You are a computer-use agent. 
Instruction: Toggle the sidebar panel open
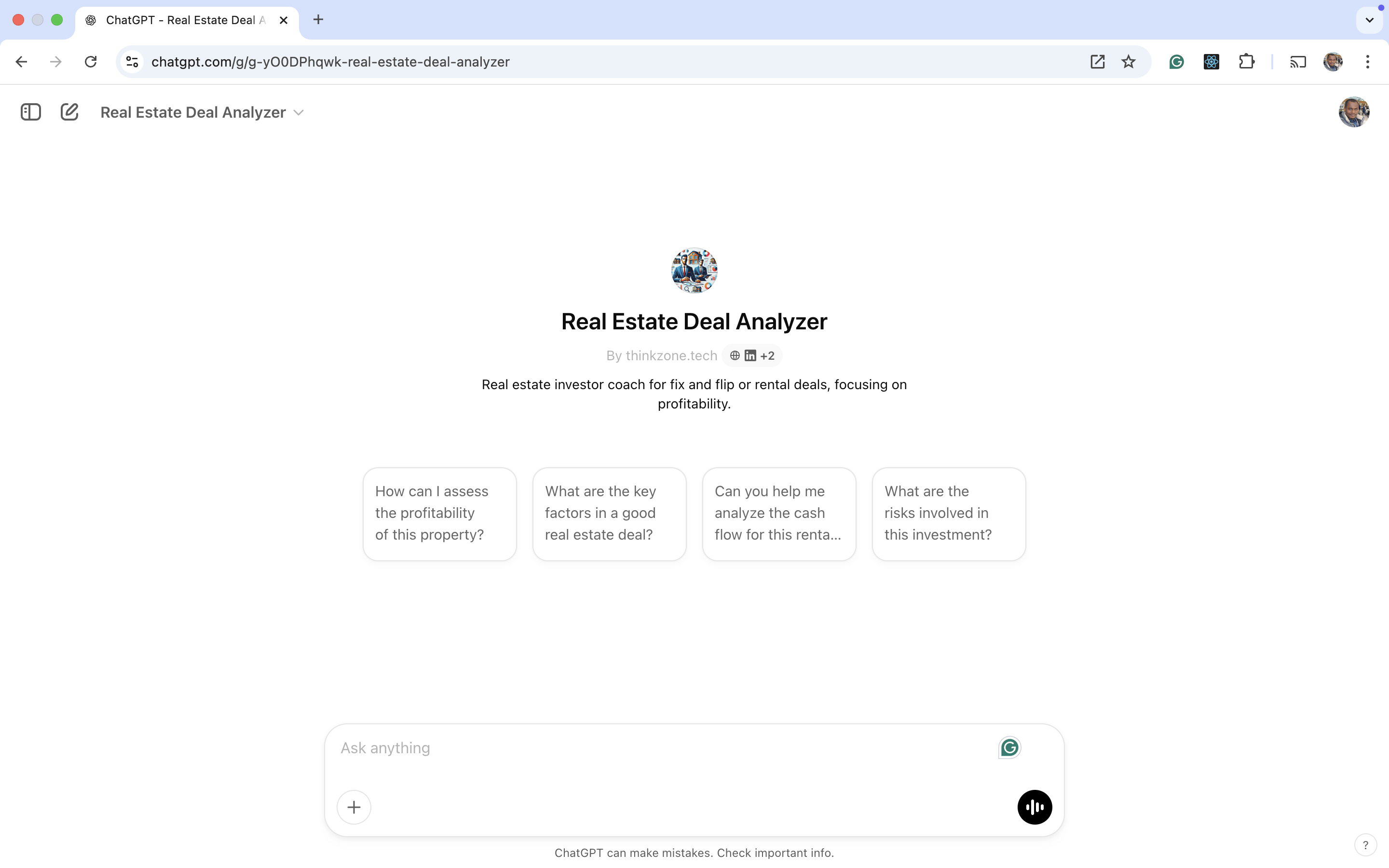(30, 112)
